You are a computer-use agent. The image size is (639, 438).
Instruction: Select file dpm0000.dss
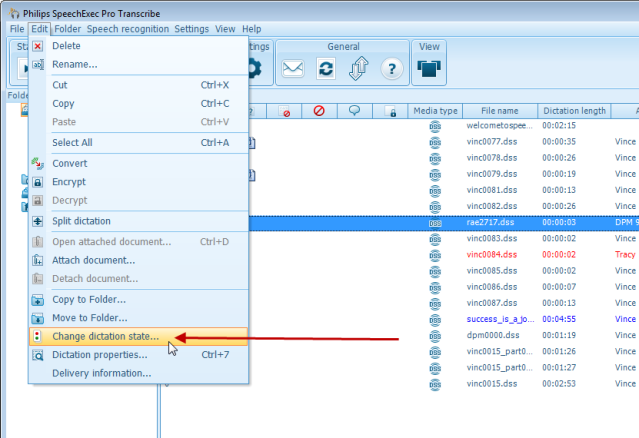click(493, 335)
